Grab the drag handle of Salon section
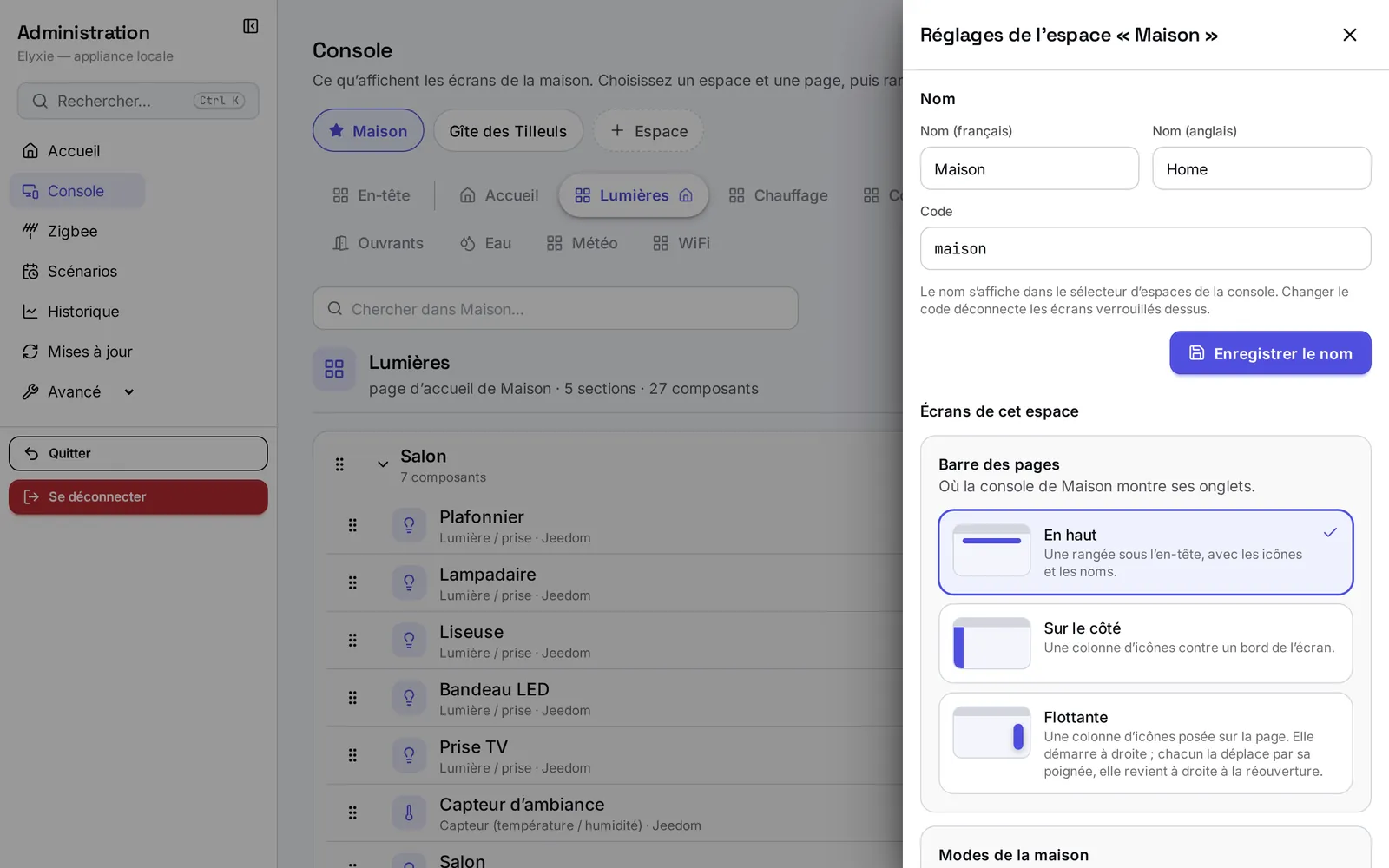 click(339, 464)
